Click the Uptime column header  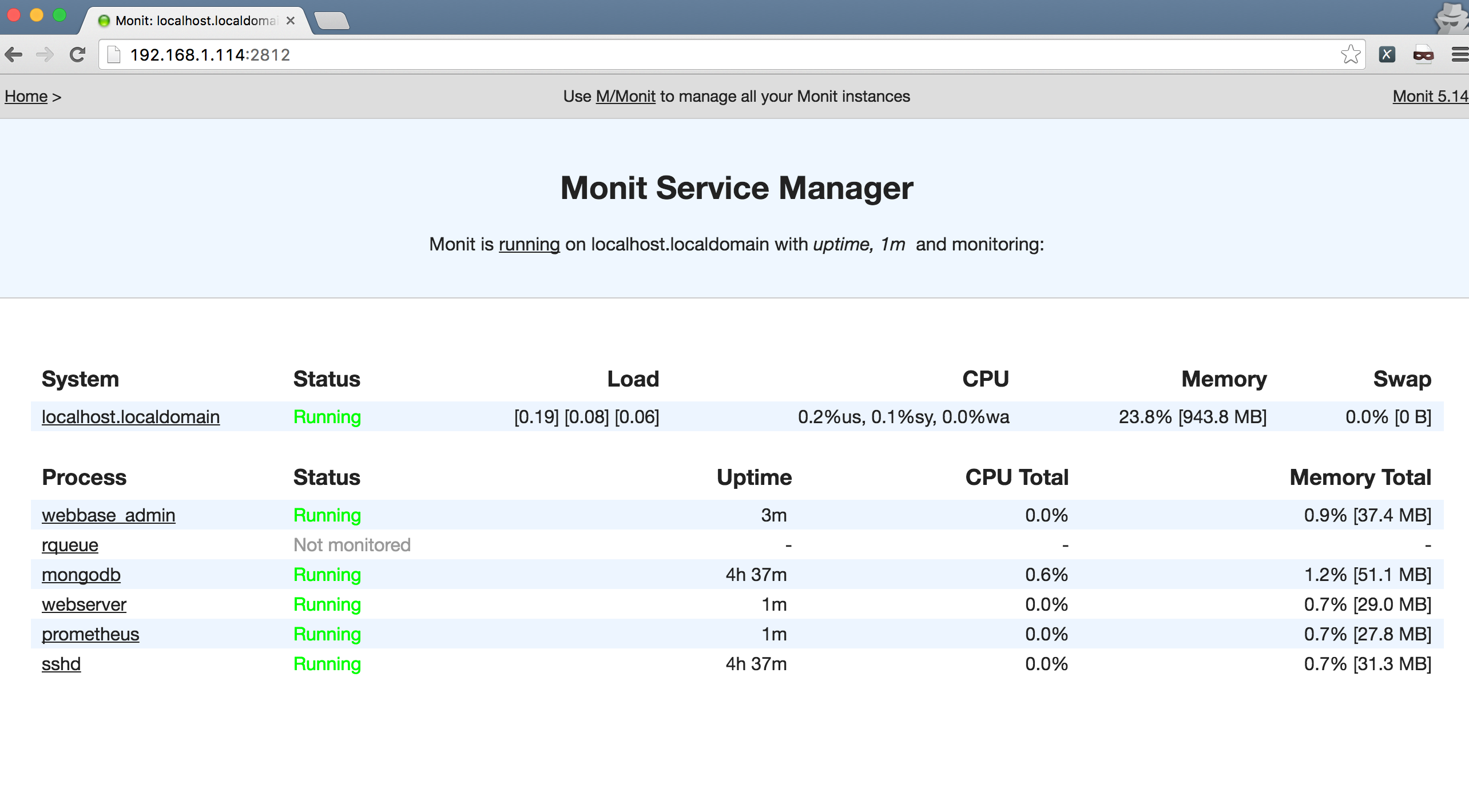coord(755,477)
